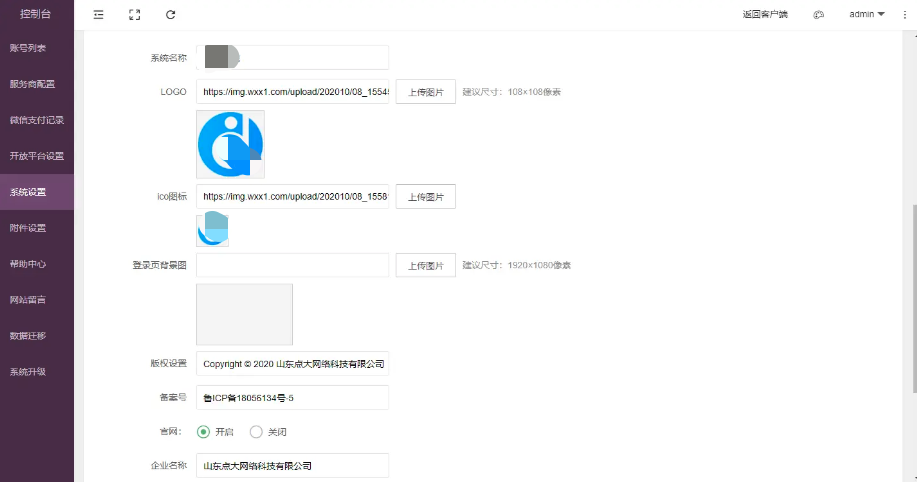Focus the ico图标 URL input field
The image size is (917, 482).
pyautogui.click(x=292, y=197)
